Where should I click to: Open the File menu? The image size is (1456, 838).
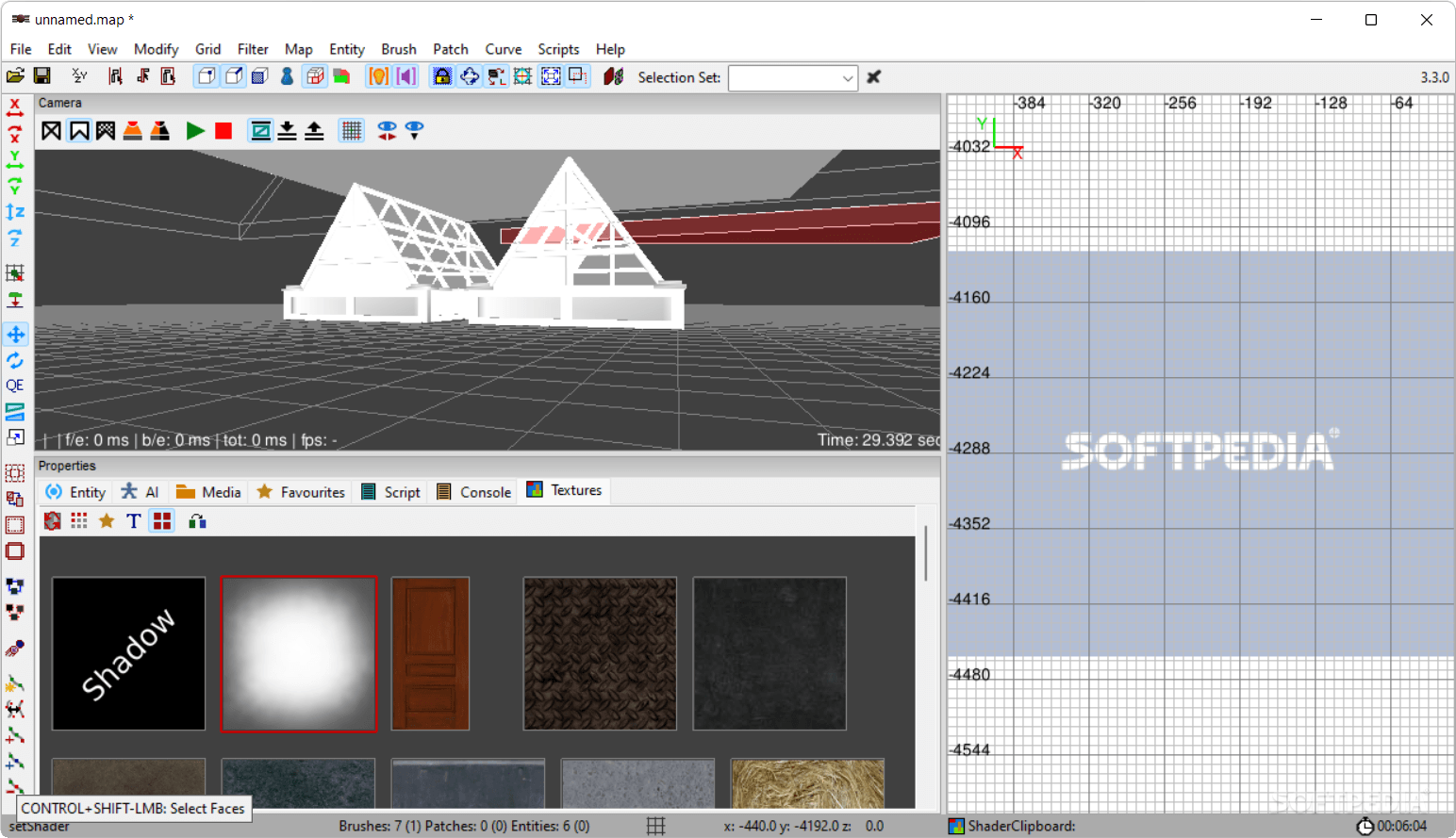(21, 49)
